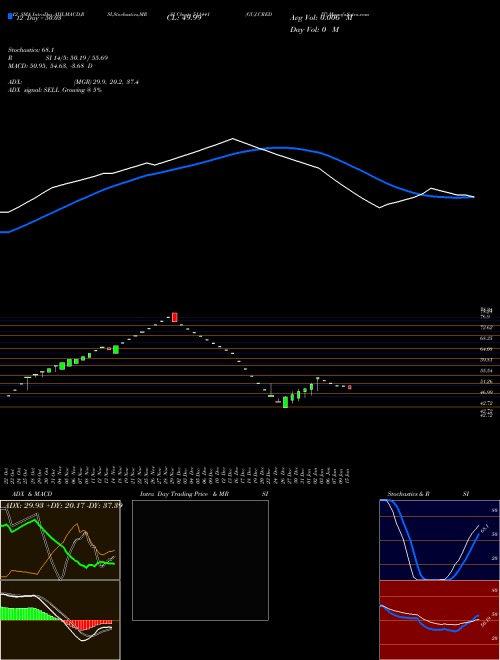Click the MACD histogram panel

[60, 620]
